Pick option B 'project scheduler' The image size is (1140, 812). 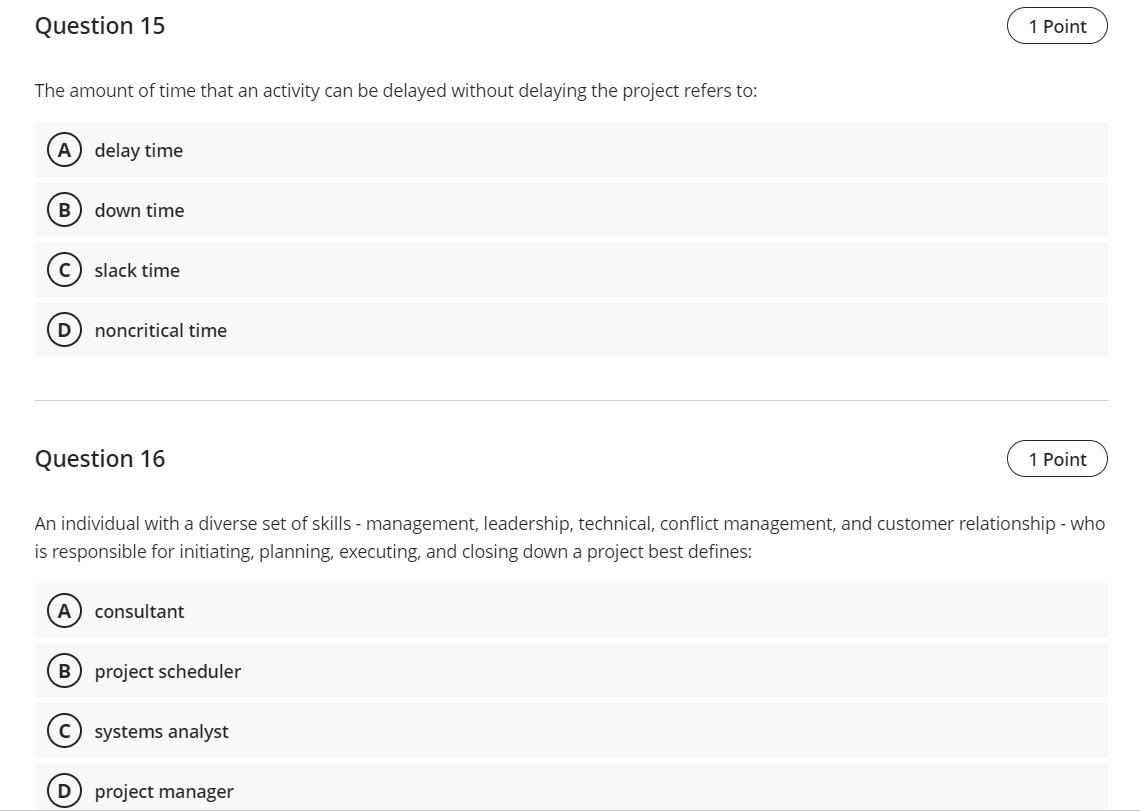pos(571,671)
